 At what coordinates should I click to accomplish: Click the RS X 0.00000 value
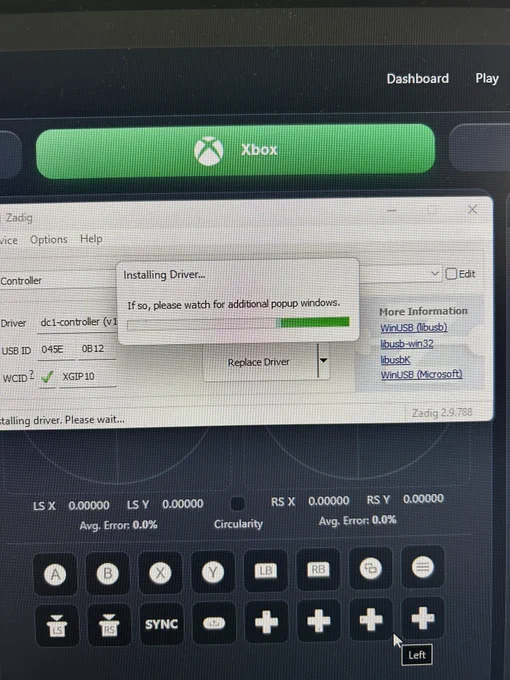tap(329, 501)
